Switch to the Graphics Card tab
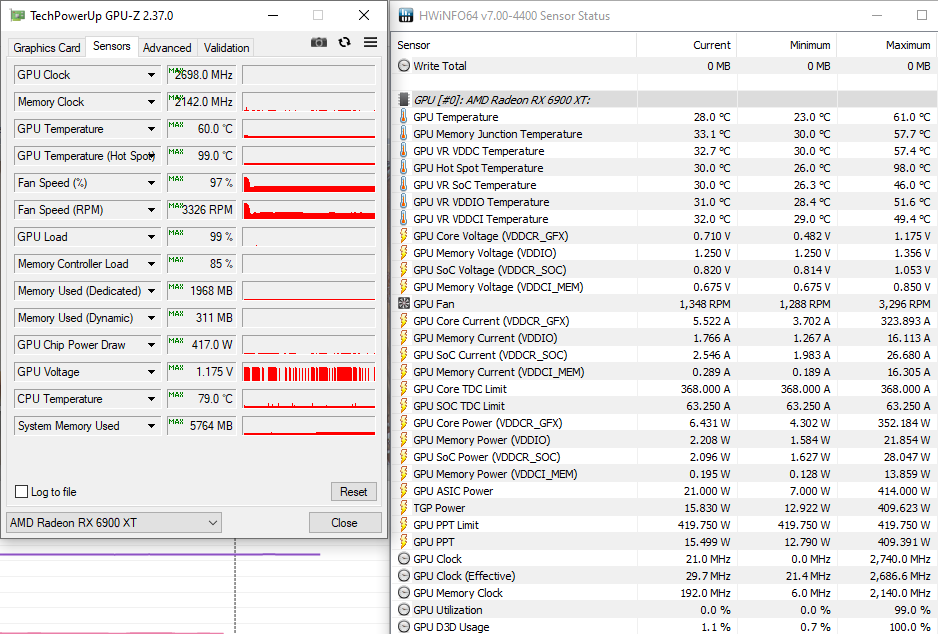Screen dimensions: 938x634 point(47,48)
